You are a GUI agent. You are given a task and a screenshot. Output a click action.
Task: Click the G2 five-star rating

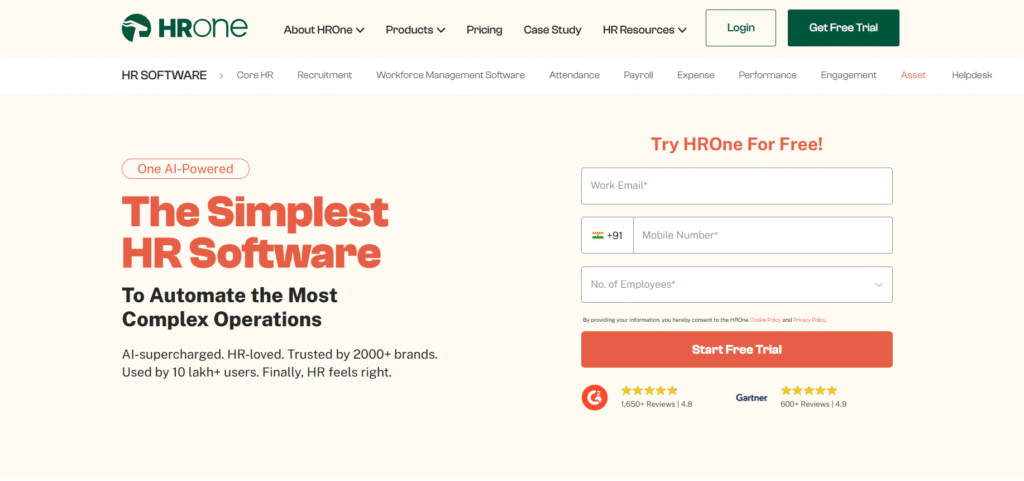pyautogui.click(x=649, y=390)
